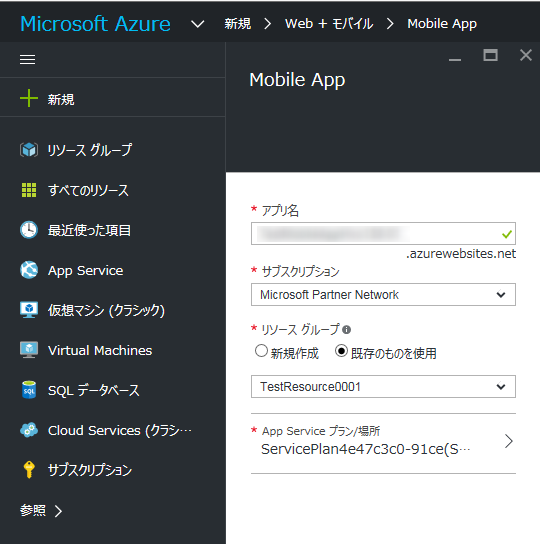Expand the App Service プラン/場所 chevron
Image resolution: width=540 pixels, height=544 pixels.
click(509, 441)
